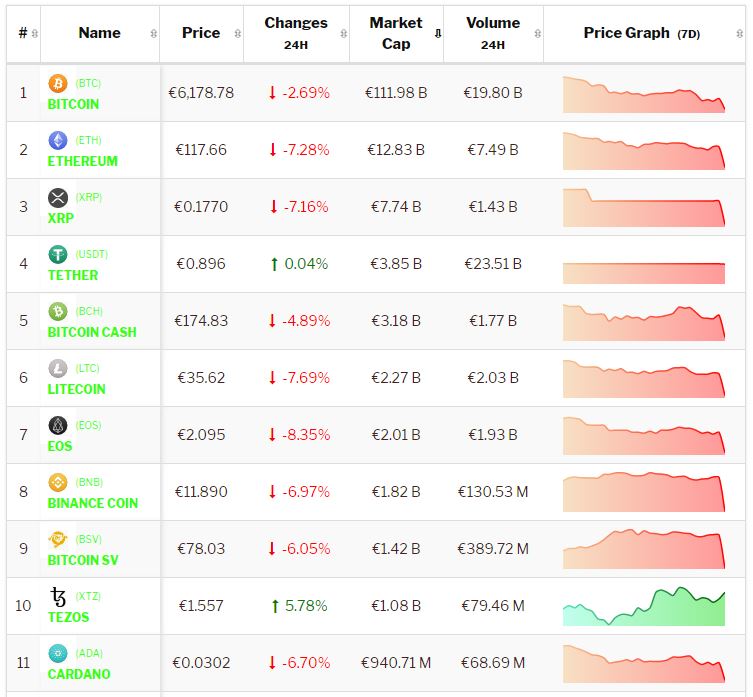Open the ETHEREUM name link
The height and width of the screenshot is (697, 753).
pos(82,161)
